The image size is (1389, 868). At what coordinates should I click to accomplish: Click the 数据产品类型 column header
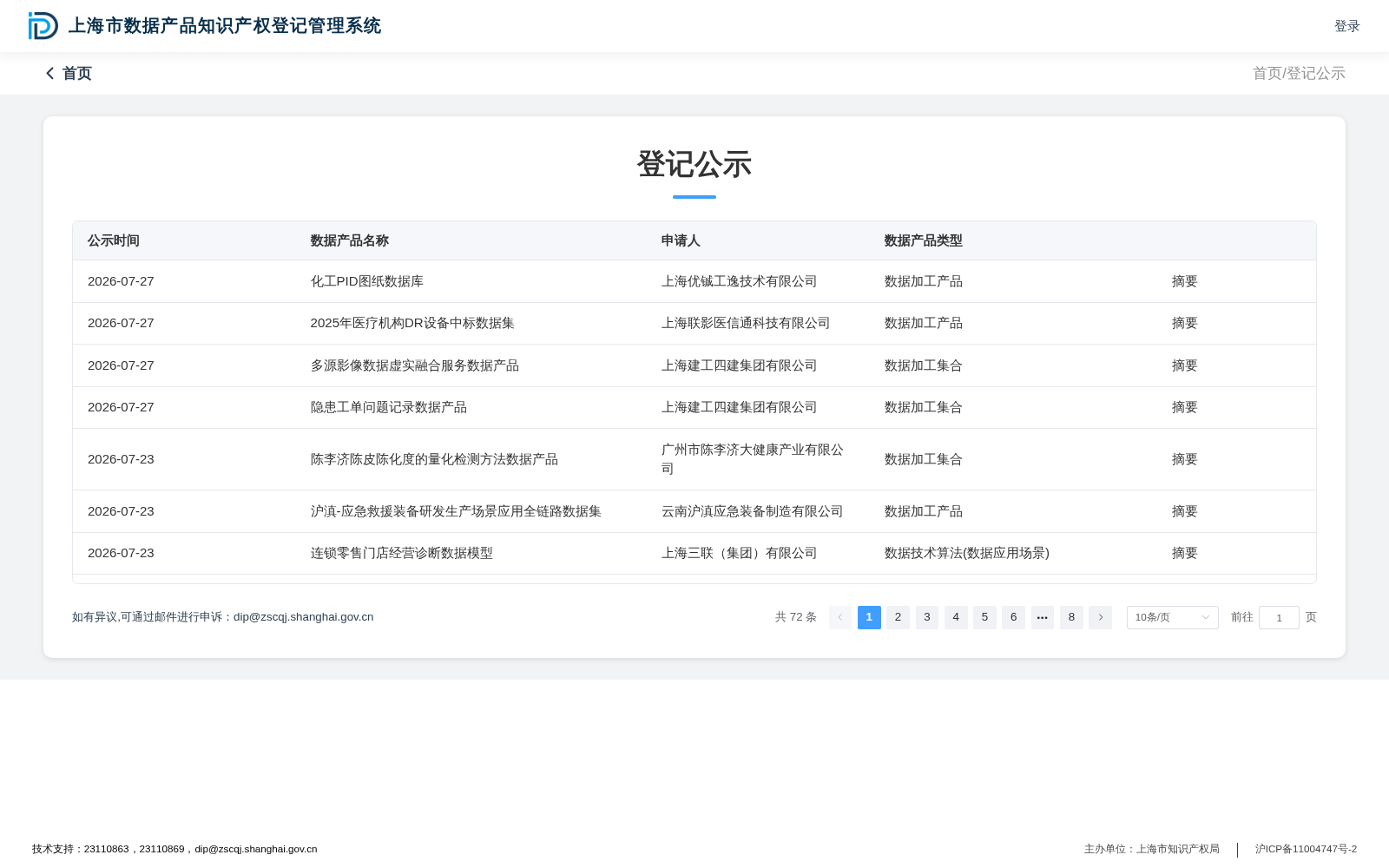[924, 240]
